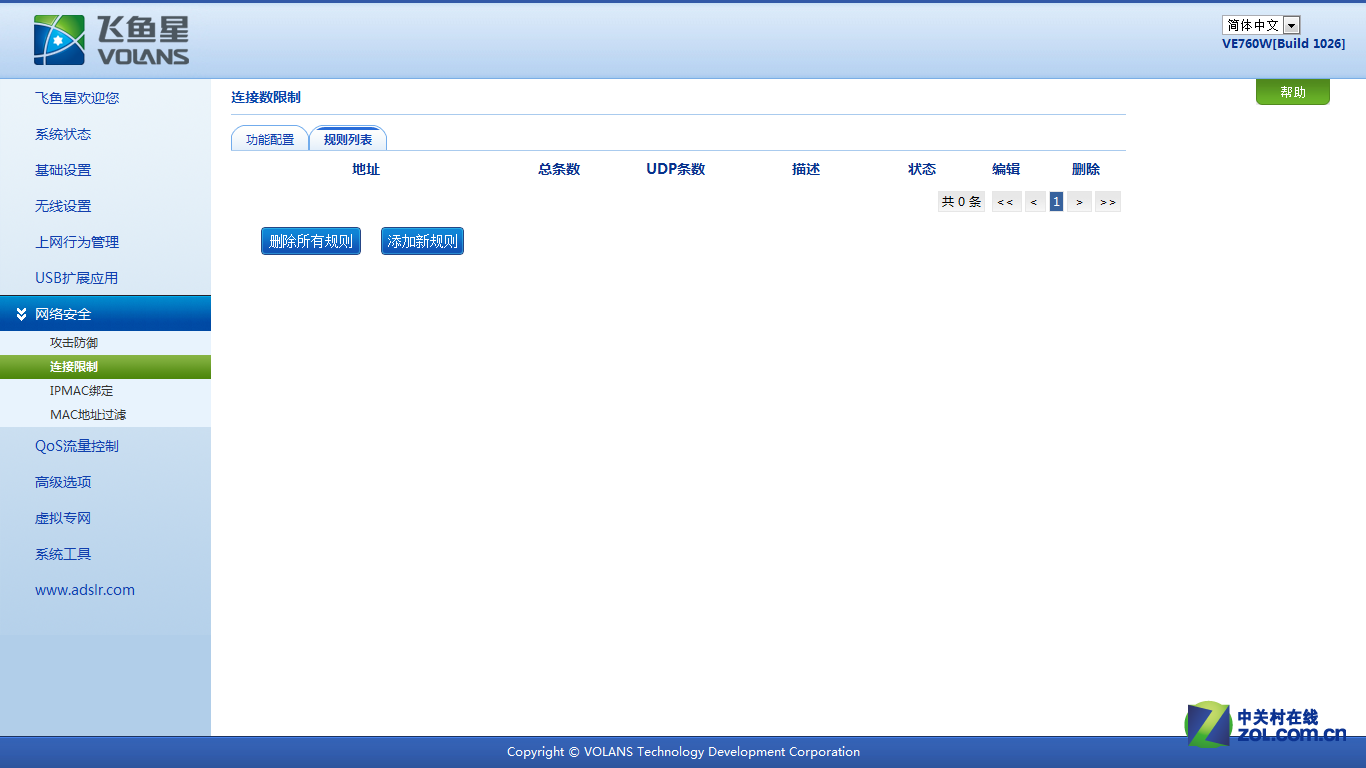Switch to 功能配置 tab

(x=270, y=139)
